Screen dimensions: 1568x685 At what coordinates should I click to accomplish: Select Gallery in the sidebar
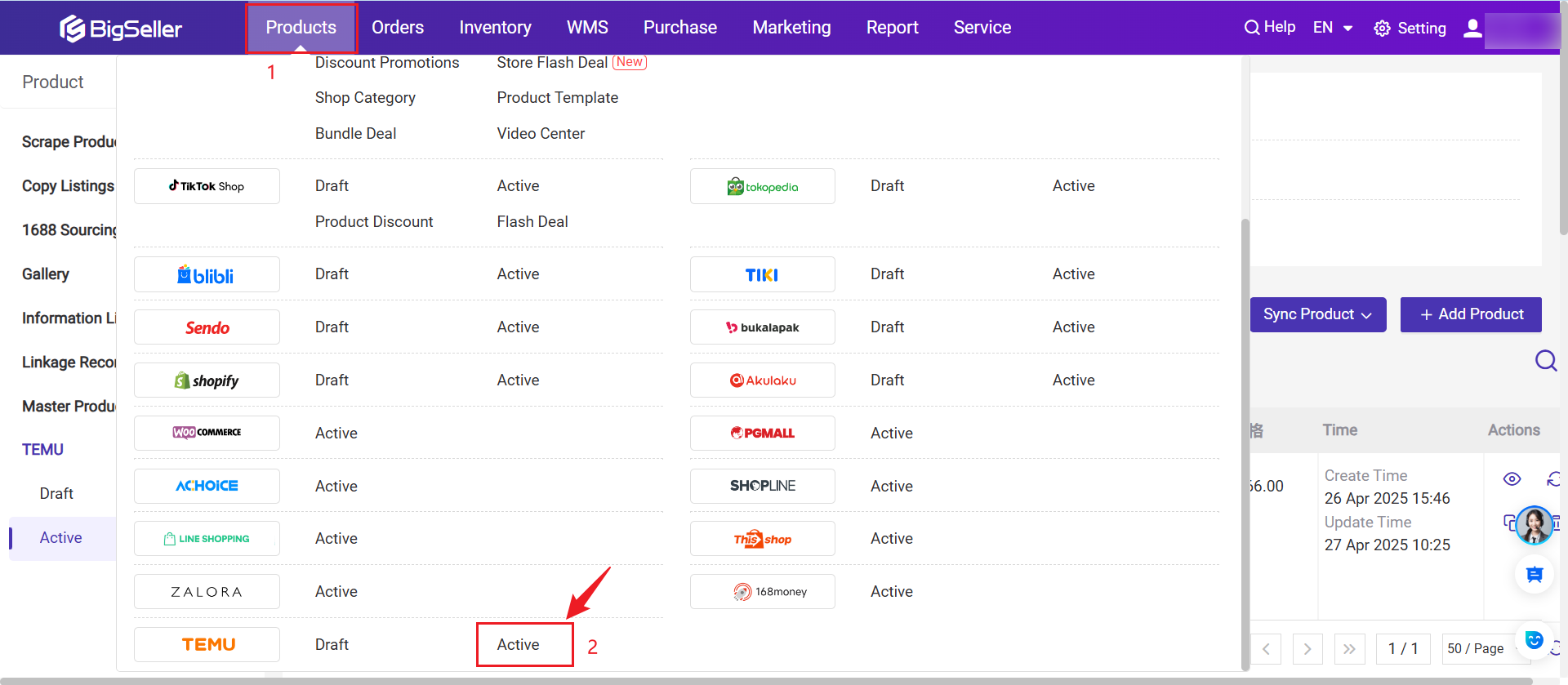click(x=46, y=274)
